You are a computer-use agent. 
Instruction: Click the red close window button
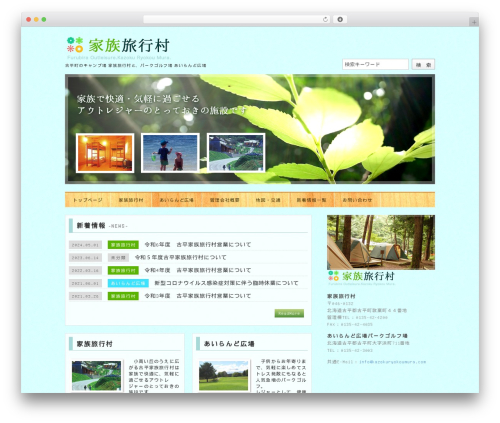pos(29,19)
